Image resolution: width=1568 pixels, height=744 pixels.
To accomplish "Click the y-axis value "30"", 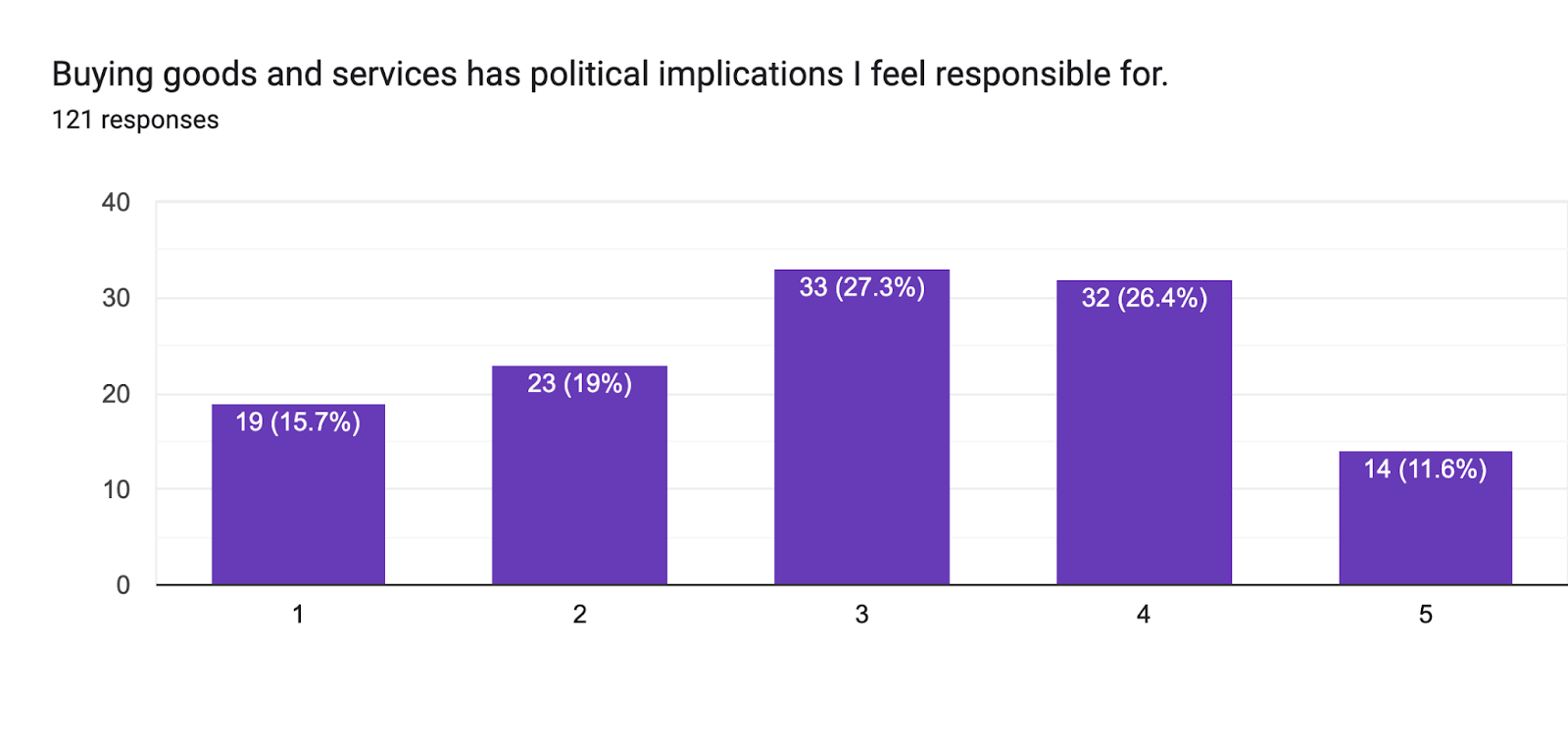I will pos(116,298).
